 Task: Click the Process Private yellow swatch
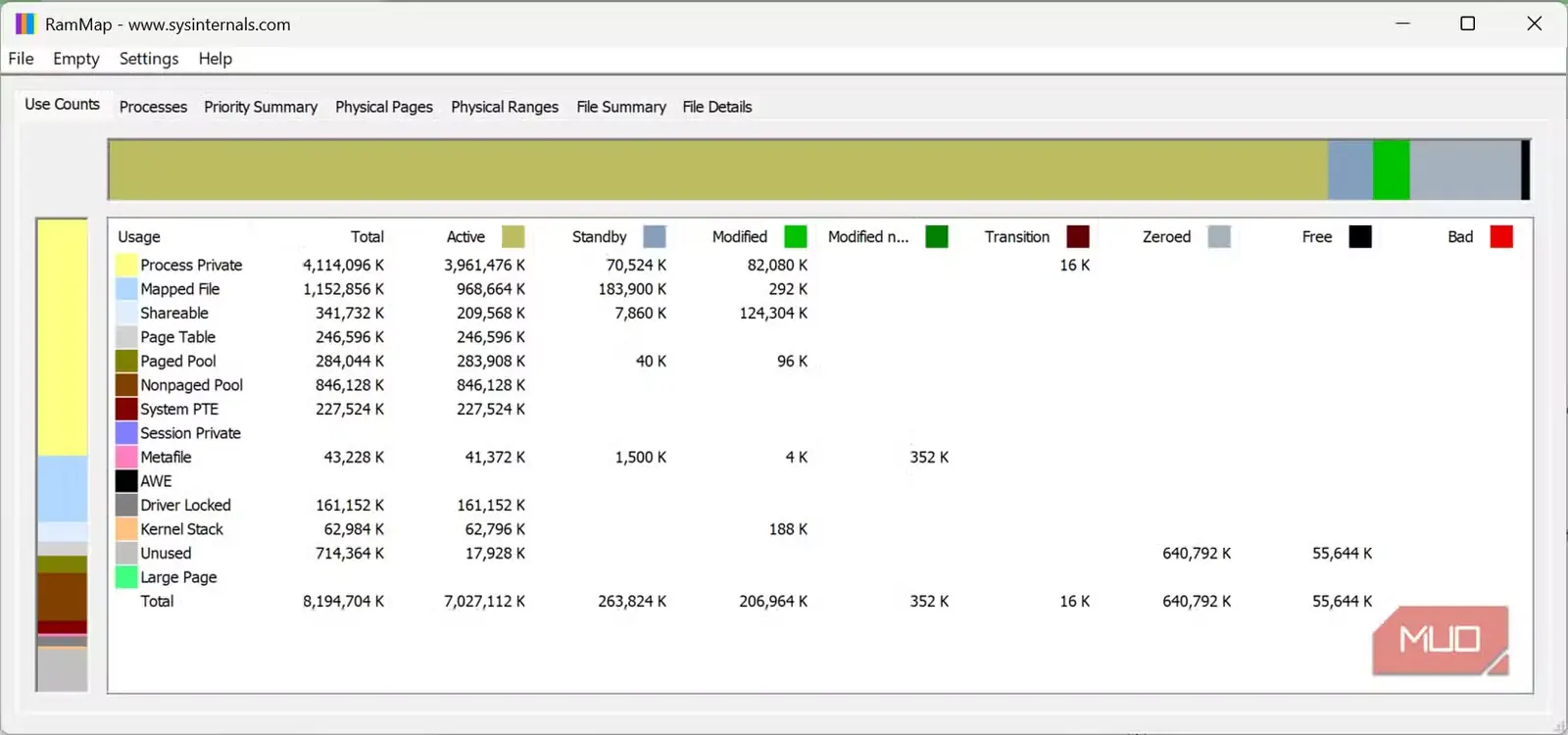click(x=126, y=265)
